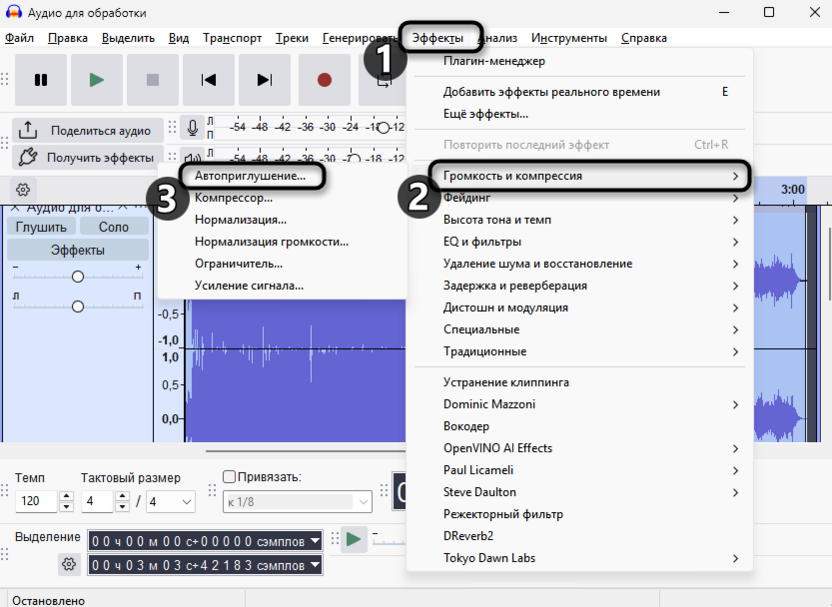The width and height of the screenshot is (832, 607).
Task: Open timeline settings gear above the track panel
Action: (x=23, y=189)
